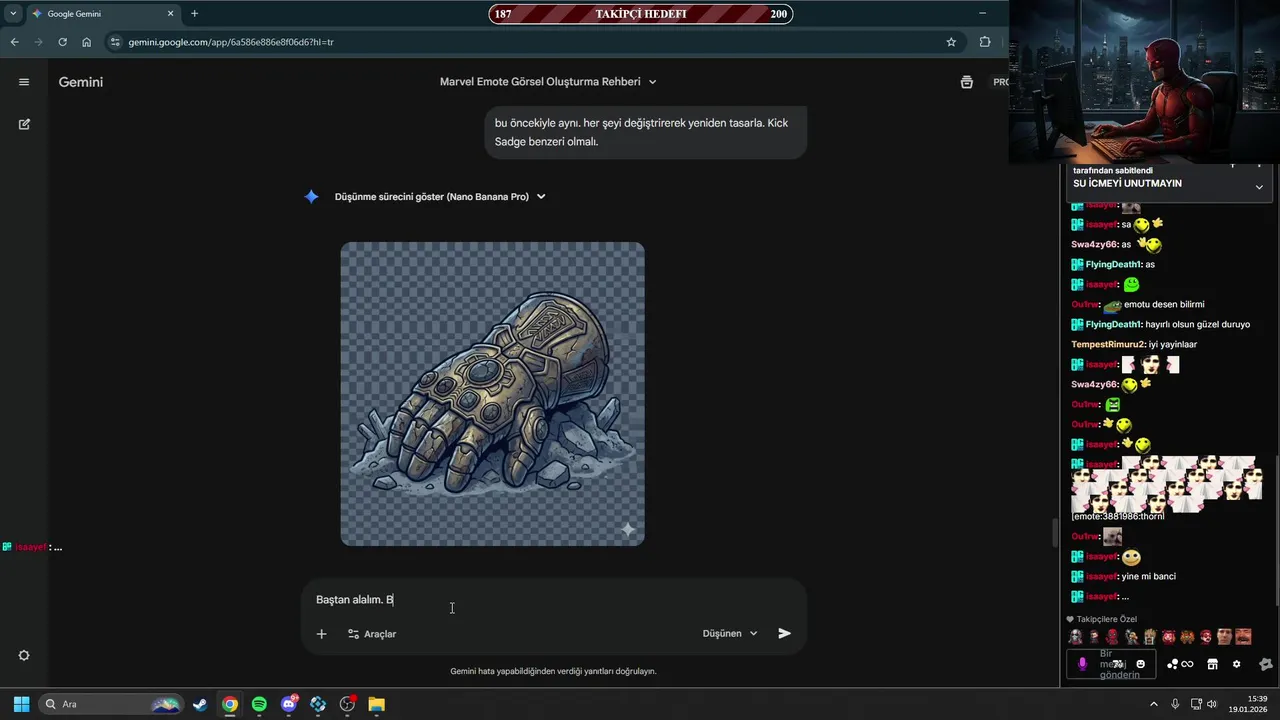Click the three-dots points icon in chat

coord(1172,664)
